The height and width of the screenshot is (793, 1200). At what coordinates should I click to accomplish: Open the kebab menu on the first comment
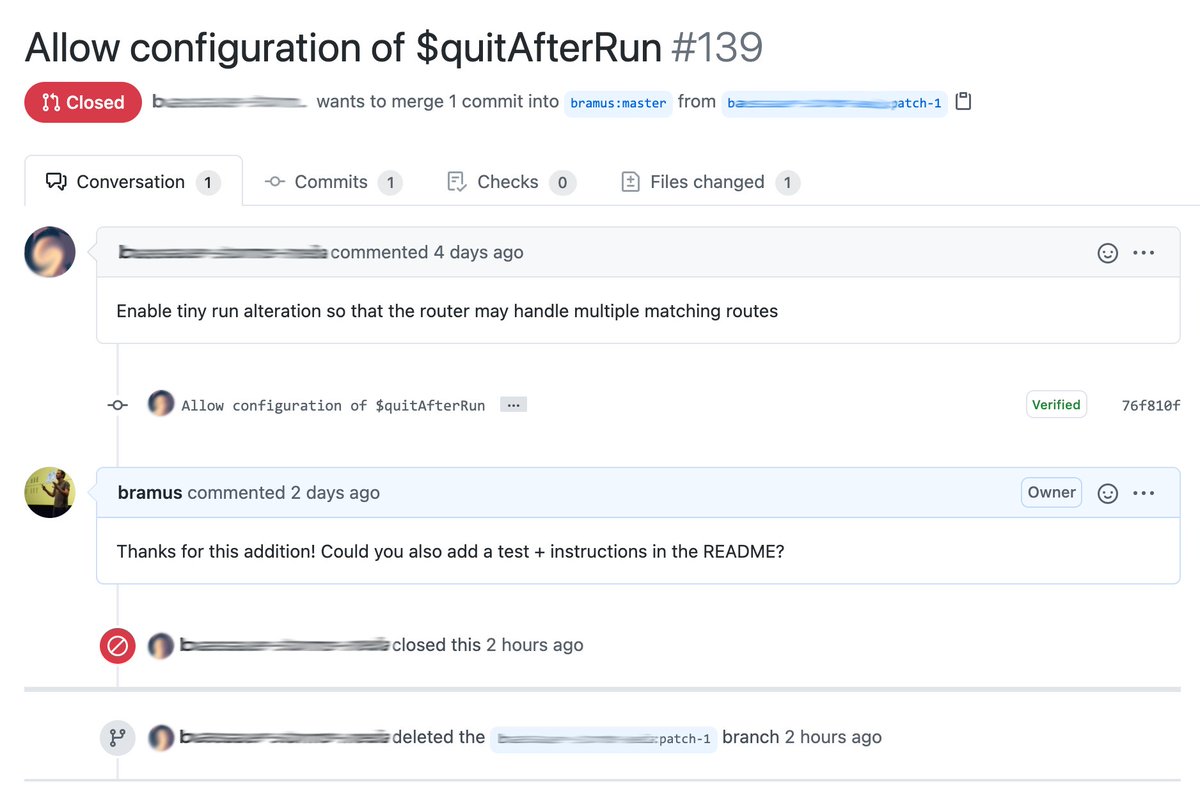(x=1144, y=252)
